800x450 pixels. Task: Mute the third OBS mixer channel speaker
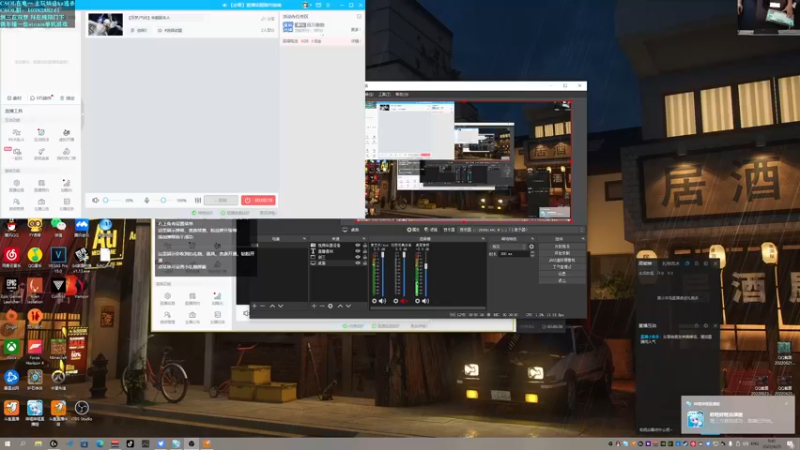click(425, 301)
